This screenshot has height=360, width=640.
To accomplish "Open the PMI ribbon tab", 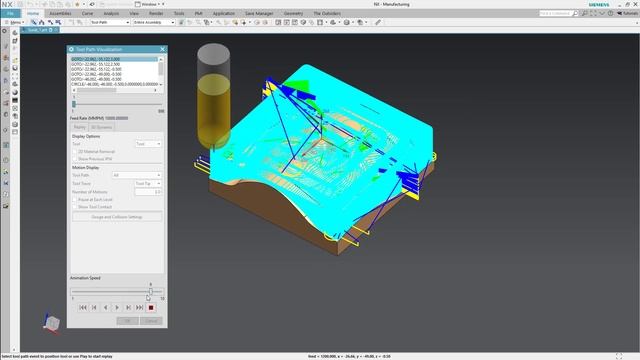I will point(198,13).
